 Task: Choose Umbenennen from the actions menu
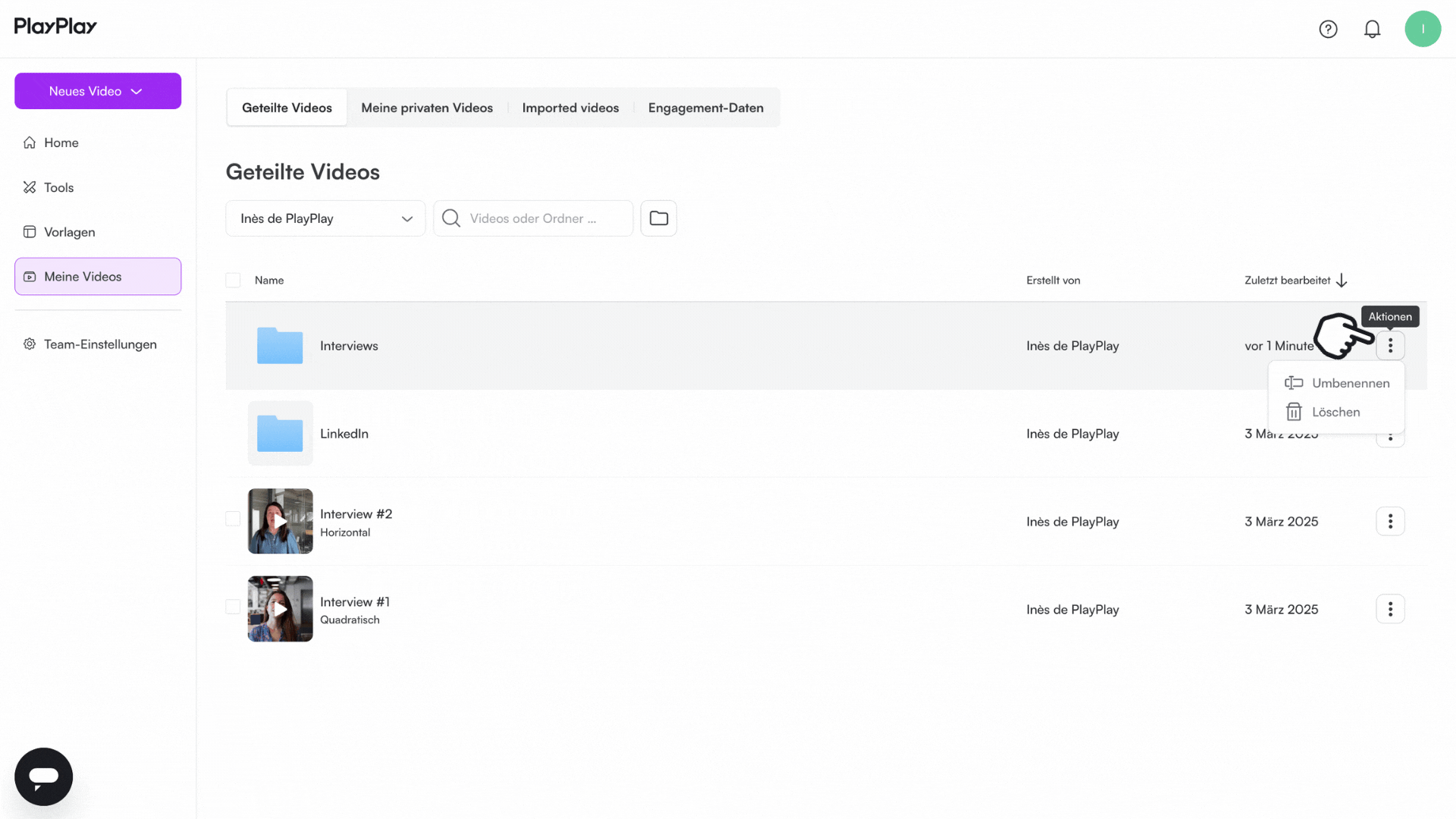pos(1336,383)
